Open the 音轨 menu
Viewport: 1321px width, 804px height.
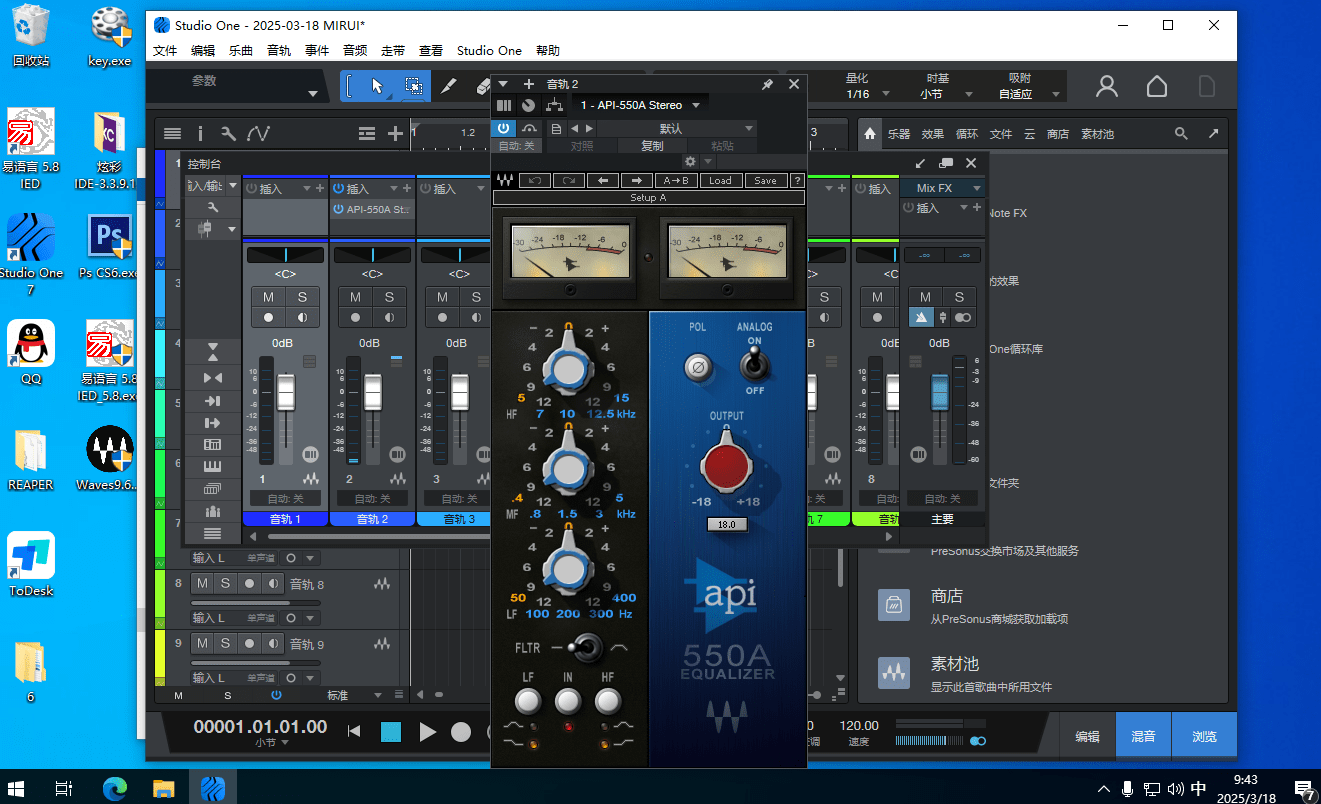coord(279,51)
